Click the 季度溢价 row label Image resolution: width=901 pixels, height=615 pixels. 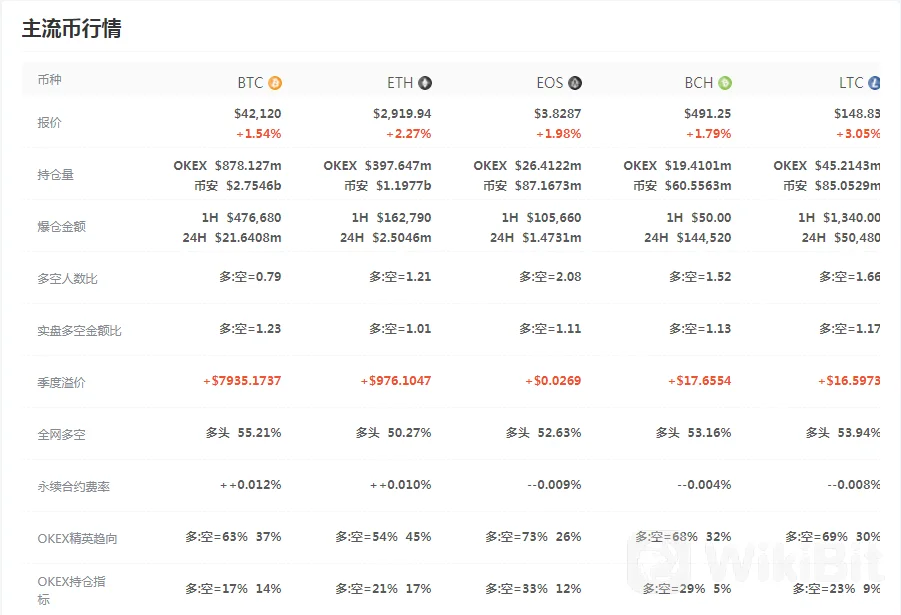(61, 382)
